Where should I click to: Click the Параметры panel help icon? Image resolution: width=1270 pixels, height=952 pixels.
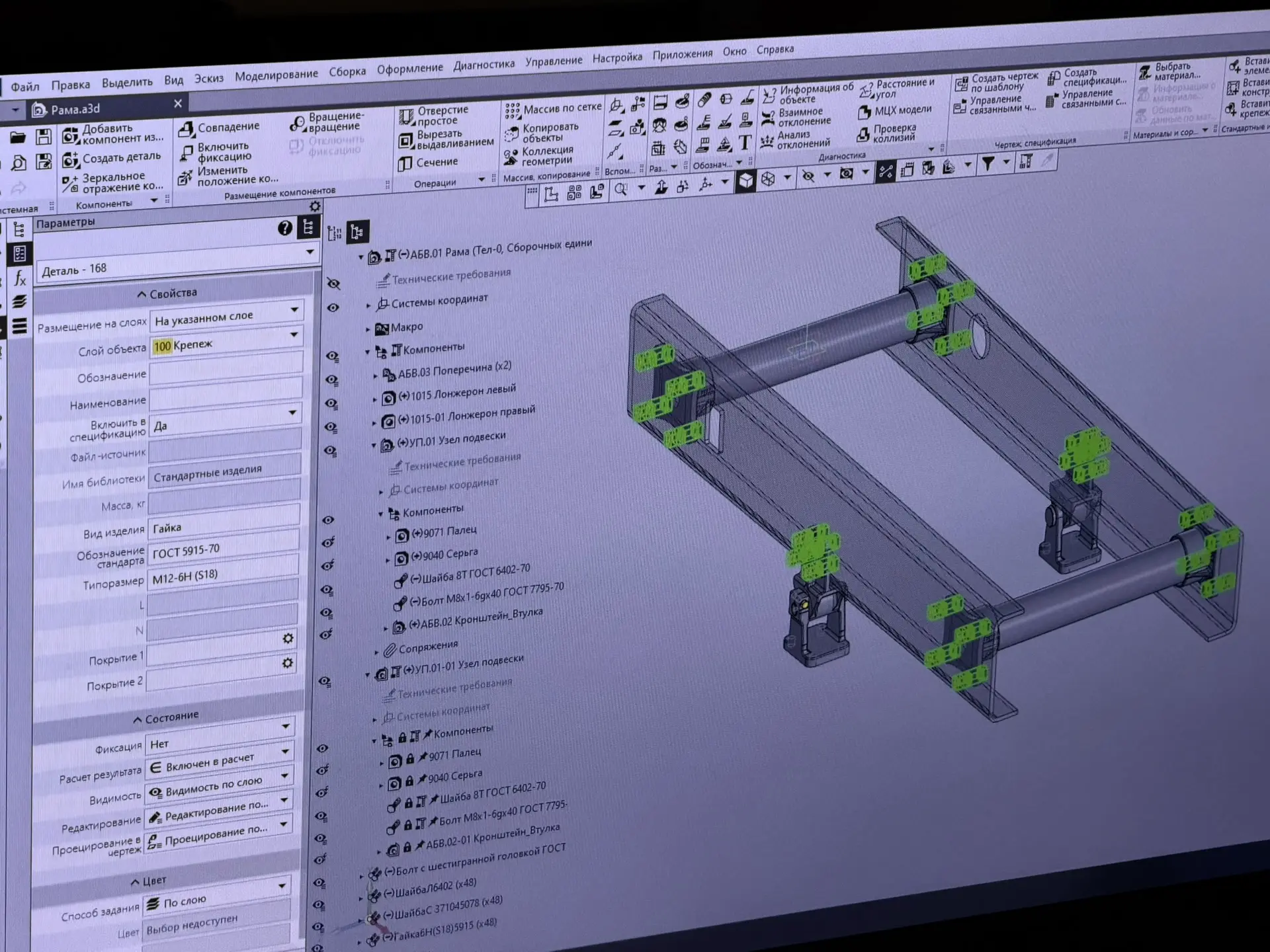click(x=284, y=228)
